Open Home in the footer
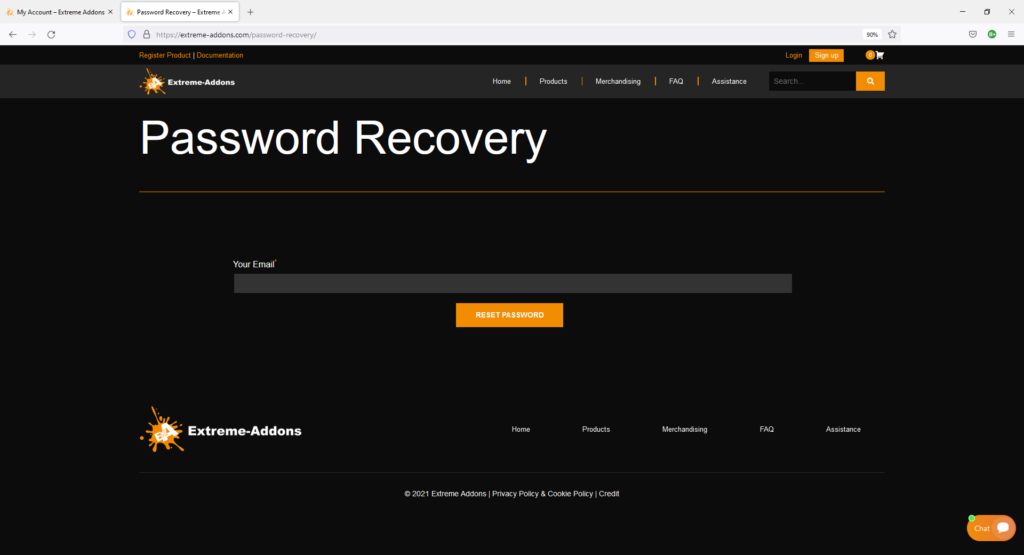The width and height of the screenshot is (1024, 555). 520,430
